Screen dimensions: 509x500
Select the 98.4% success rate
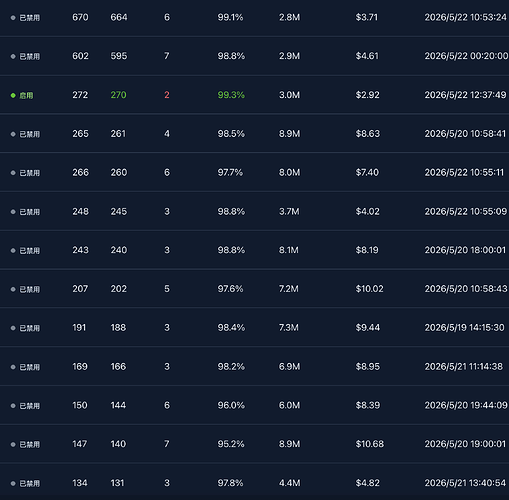coord(231,328)
